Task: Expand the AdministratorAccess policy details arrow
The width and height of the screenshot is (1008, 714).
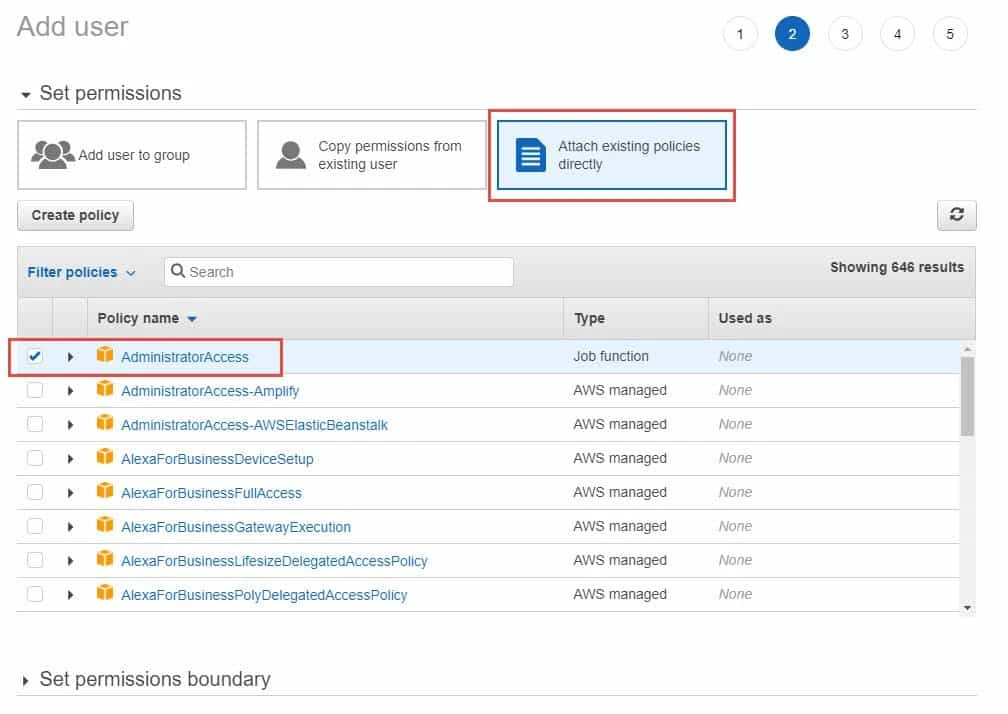Action: [x=69, y=355]
